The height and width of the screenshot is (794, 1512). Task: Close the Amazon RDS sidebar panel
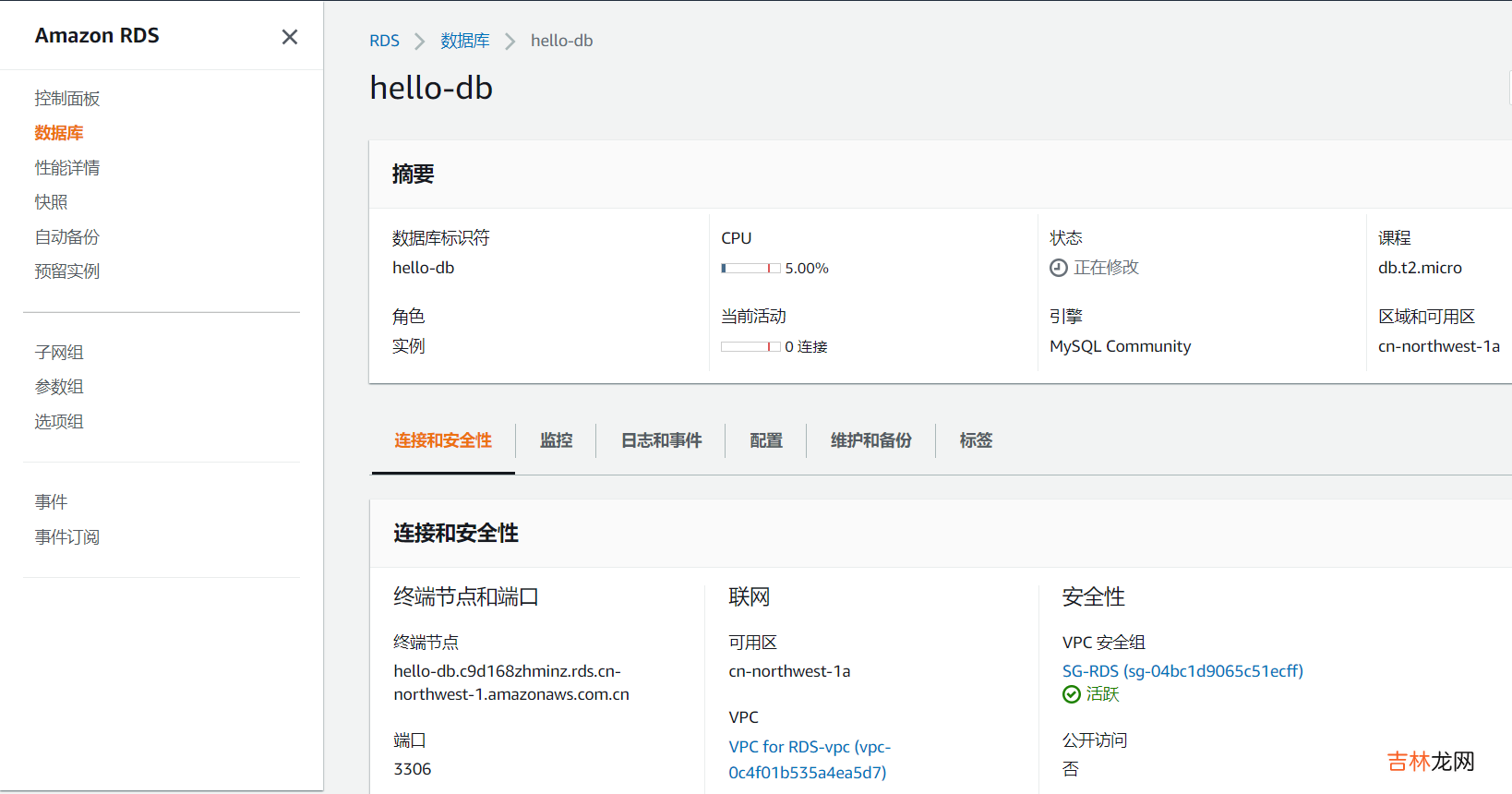point(290,37)
